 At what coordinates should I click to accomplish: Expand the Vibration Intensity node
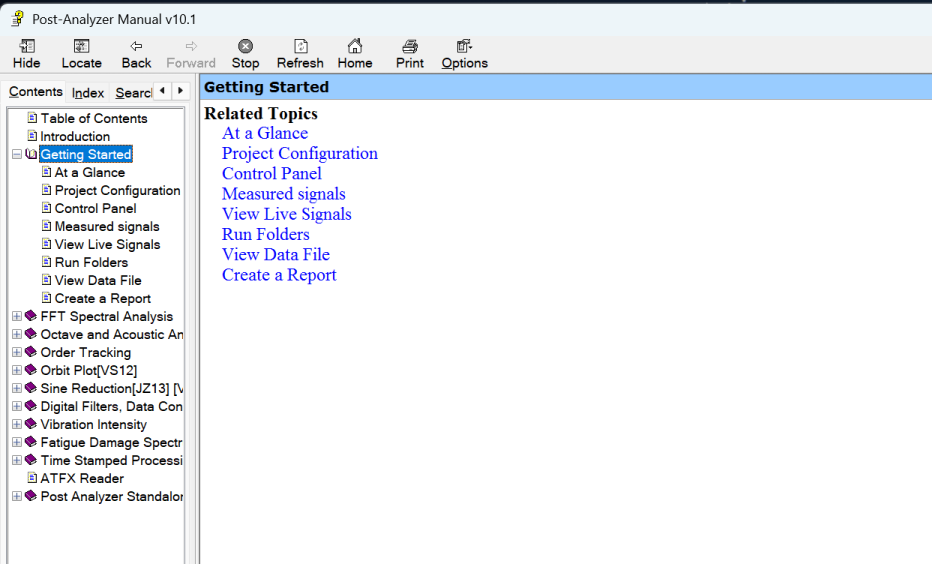coord(17,425)
